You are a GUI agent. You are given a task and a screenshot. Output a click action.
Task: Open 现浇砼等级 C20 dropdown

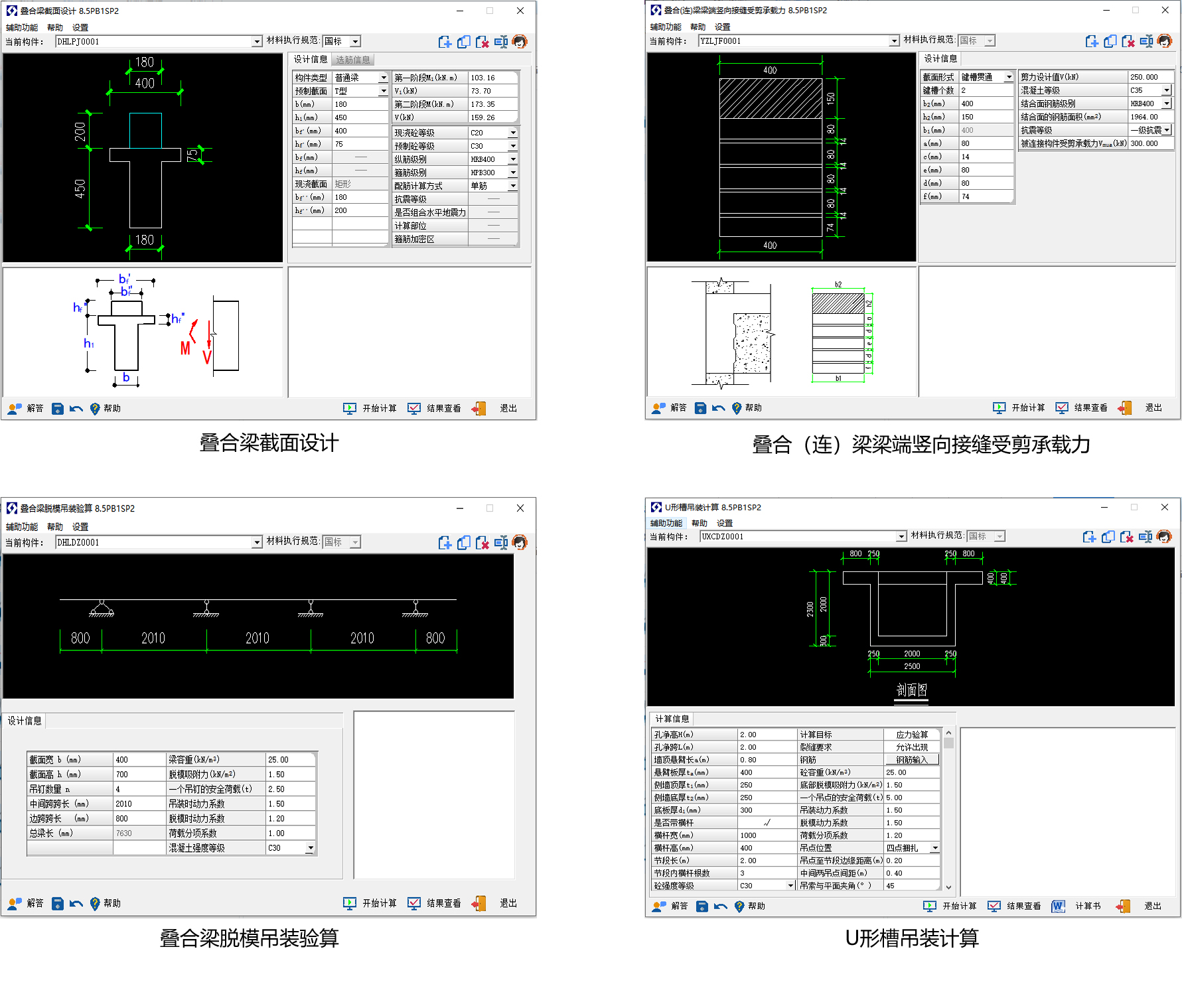512,133
